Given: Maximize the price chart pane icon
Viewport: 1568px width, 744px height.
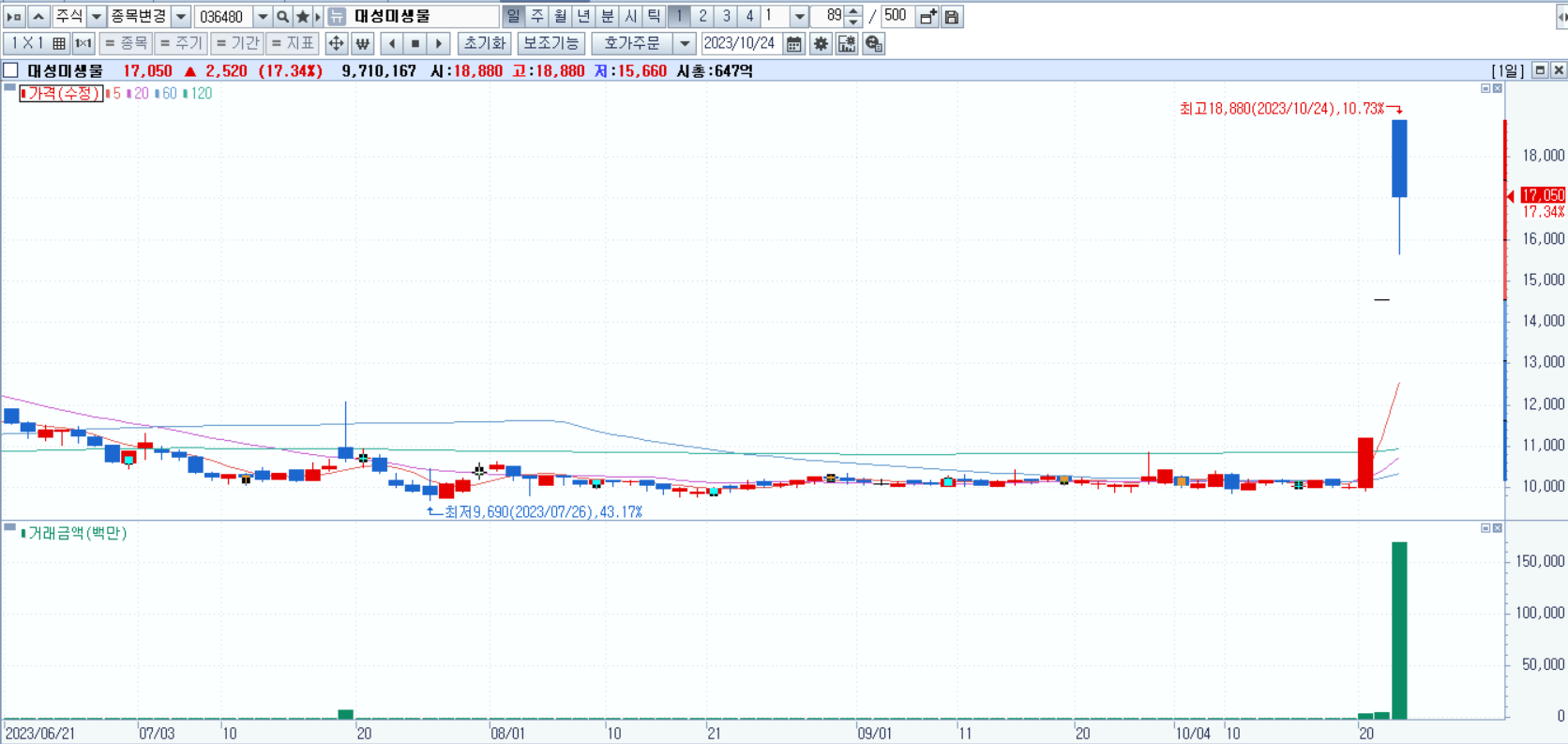Looking at the screenshot, I should [x=1485, y=88].
